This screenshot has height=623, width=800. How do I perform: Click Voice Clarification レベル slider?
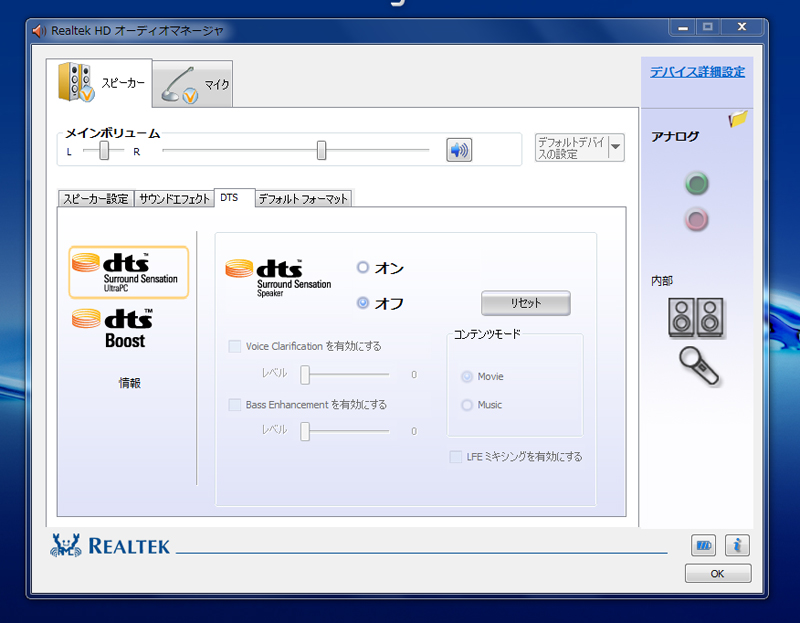[305, 375]
